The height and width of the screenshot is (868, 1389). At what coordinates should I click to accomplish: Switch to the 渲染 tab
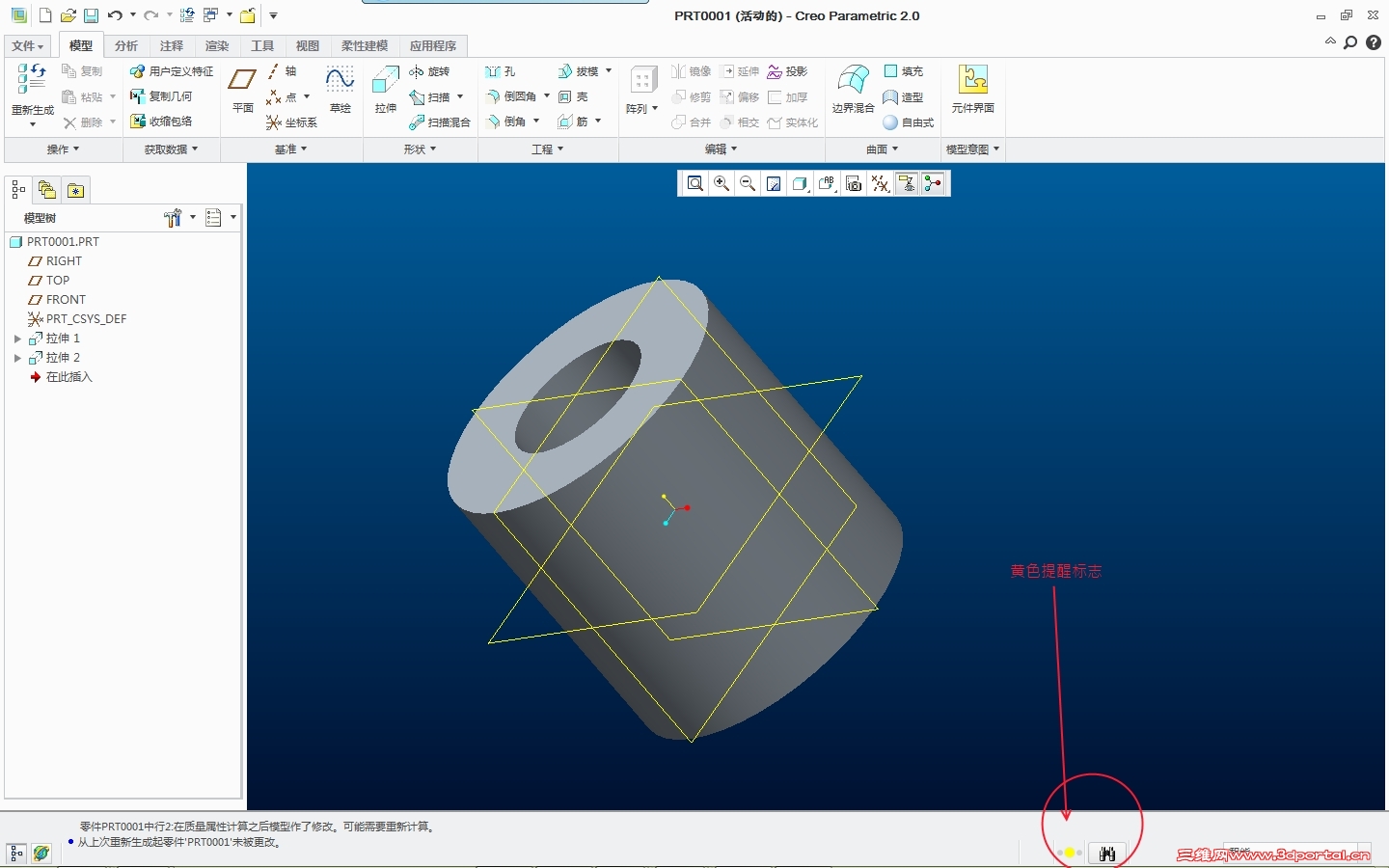pos(217,46)
